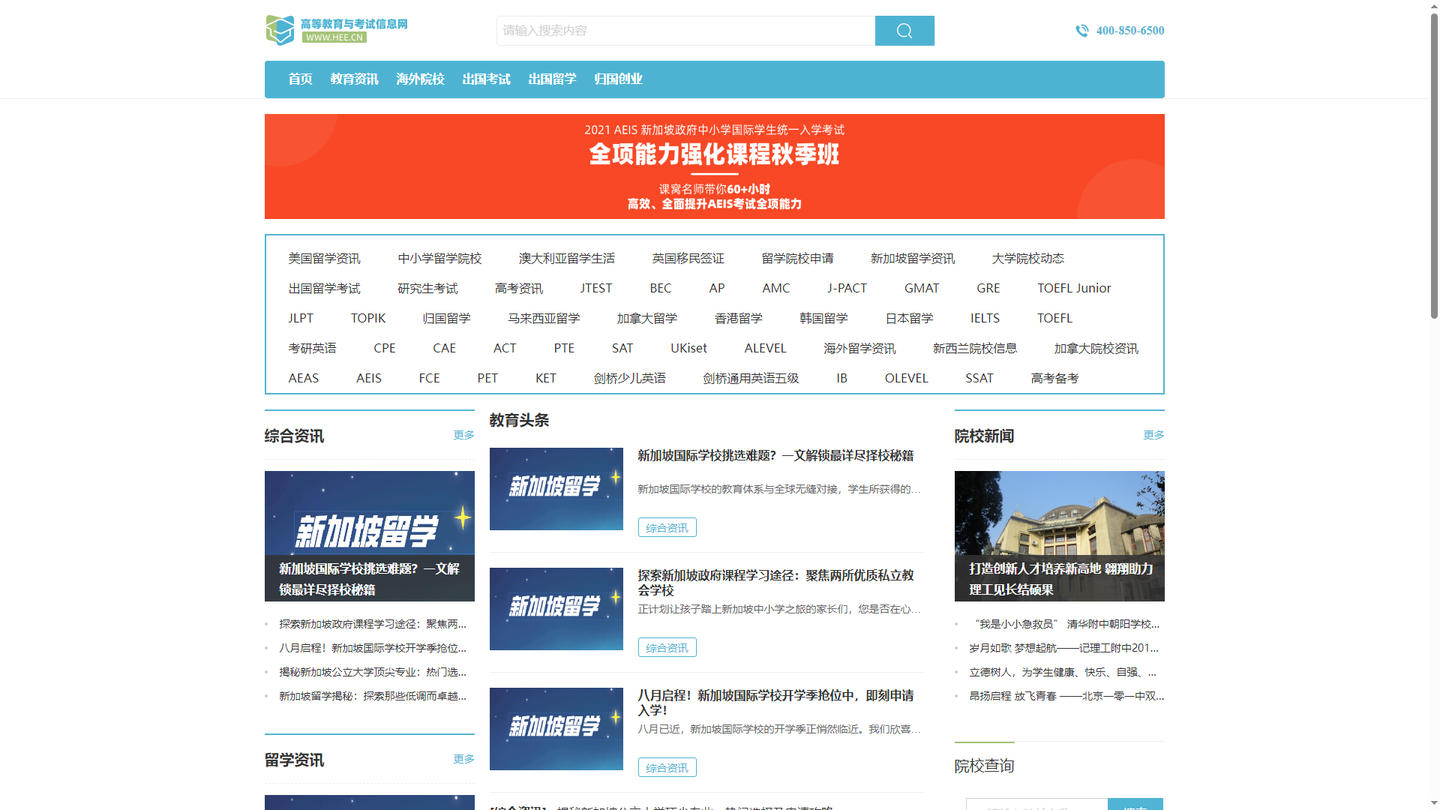Open the AEAS tag
The height and width of the screenshot is (810, 1440).
(304, 378)
